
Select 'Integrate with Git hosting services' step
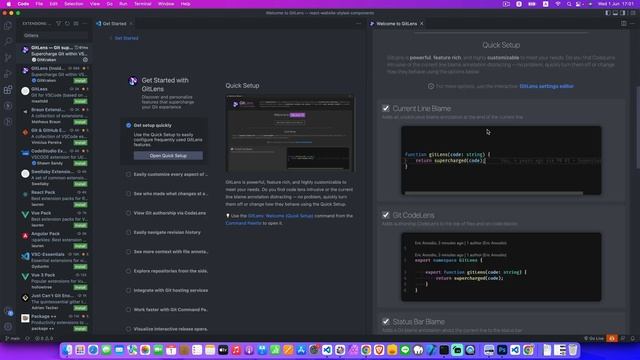click(x=167, y=290)
